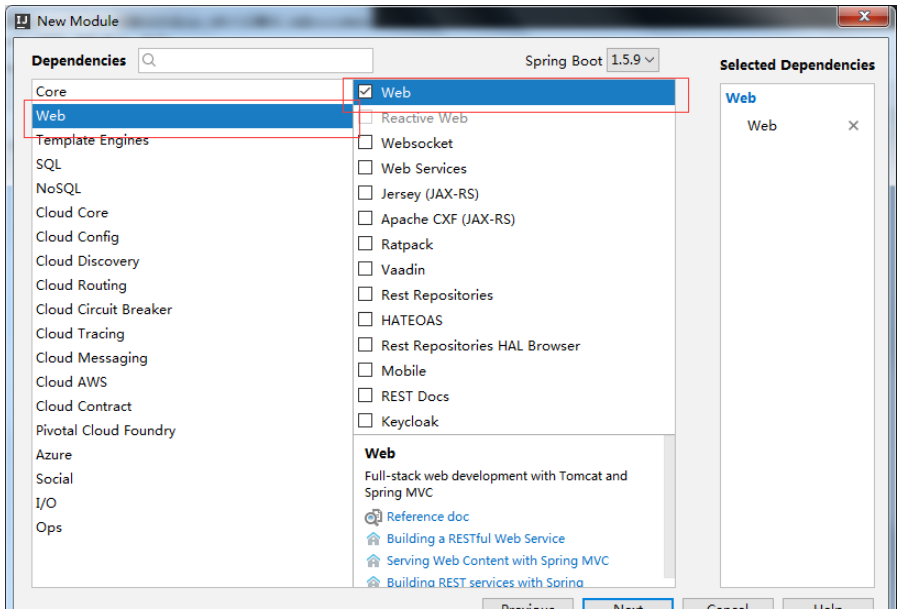Tick the Rest Repositories checkbox
Screen dimensions: 905x609
pyautogui.click(x=365, y=295)
